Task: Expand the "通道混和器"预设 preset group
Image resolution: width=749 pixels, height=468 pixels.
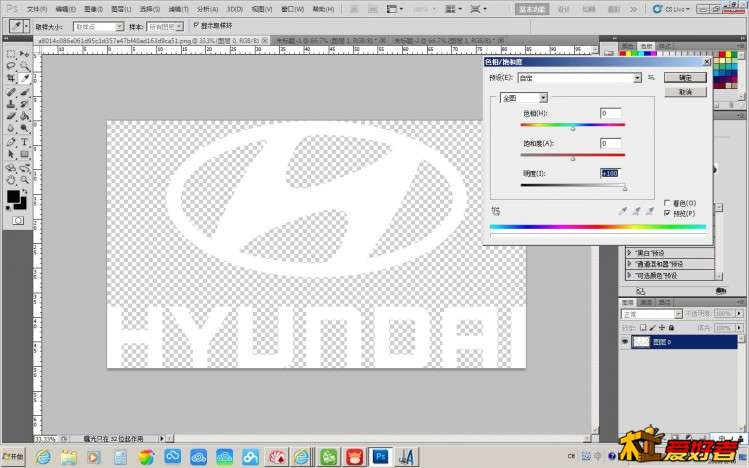Action: 630,264
